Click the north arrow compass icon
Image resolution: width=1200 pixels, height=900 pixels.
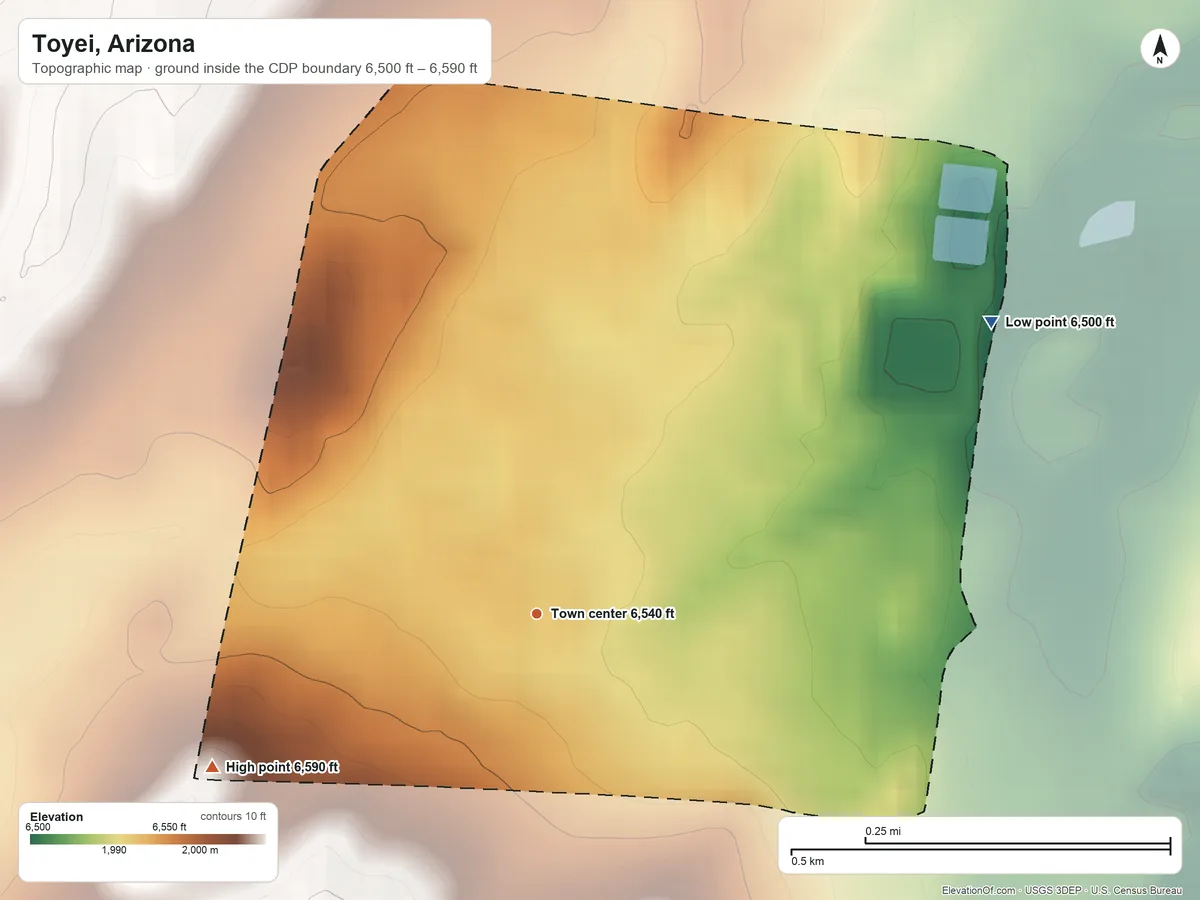pyautogui.click(x=1159, y=49)
